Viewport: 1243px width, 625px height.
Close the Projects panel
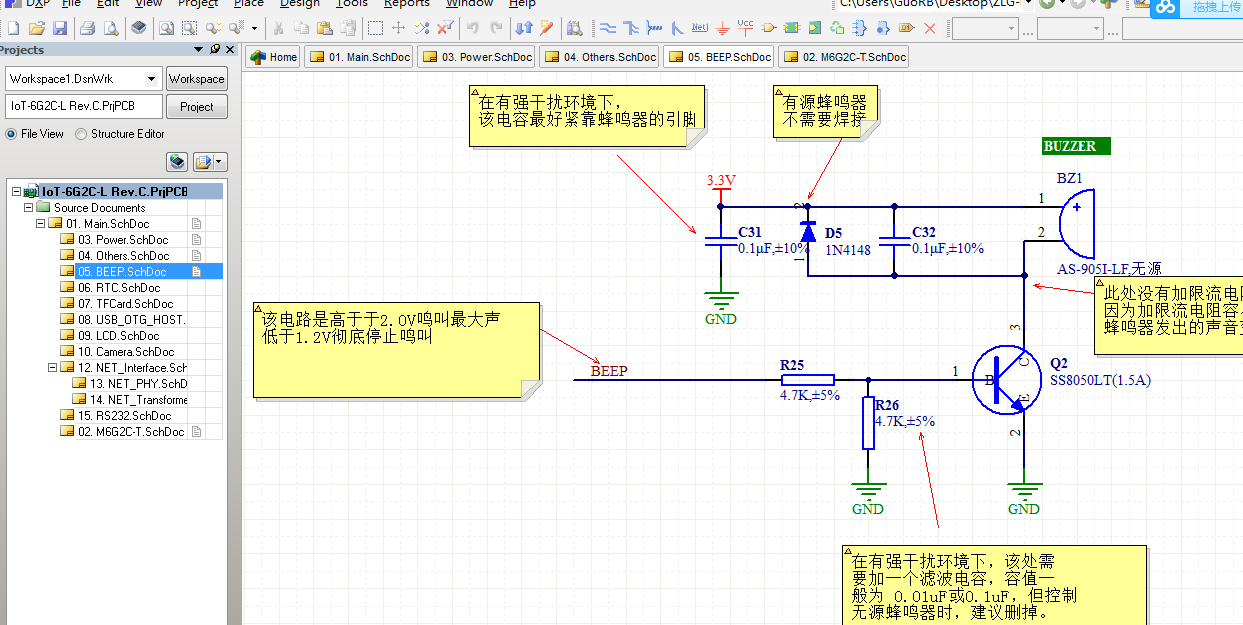pos(231,49)
